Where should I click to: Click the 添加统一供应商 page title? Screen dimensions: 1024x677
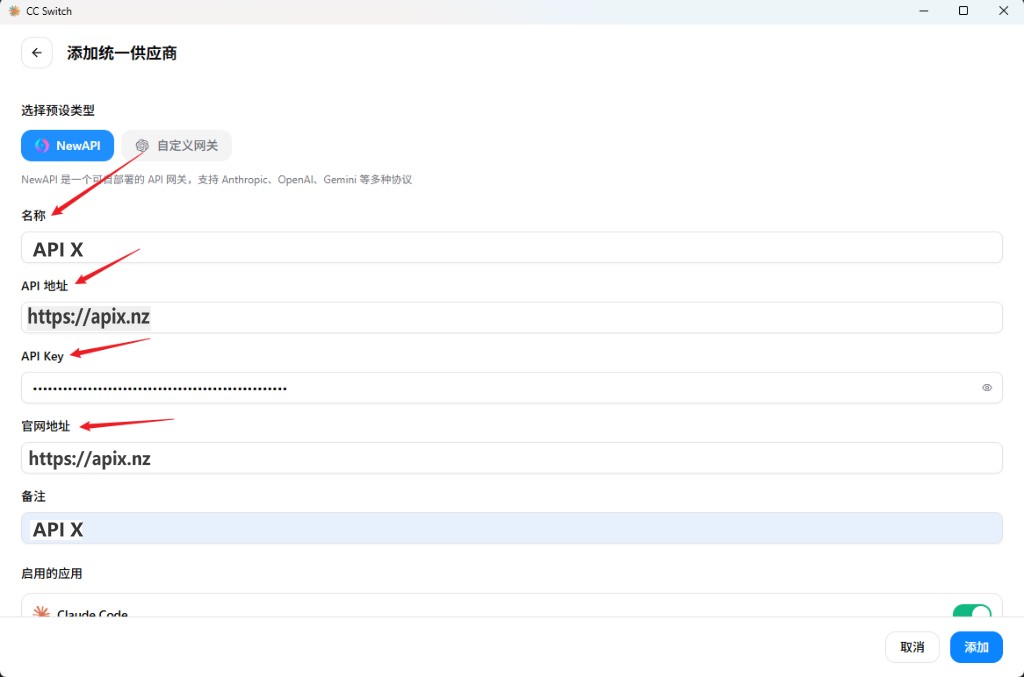pyautogui.click(x=121, y=53)
